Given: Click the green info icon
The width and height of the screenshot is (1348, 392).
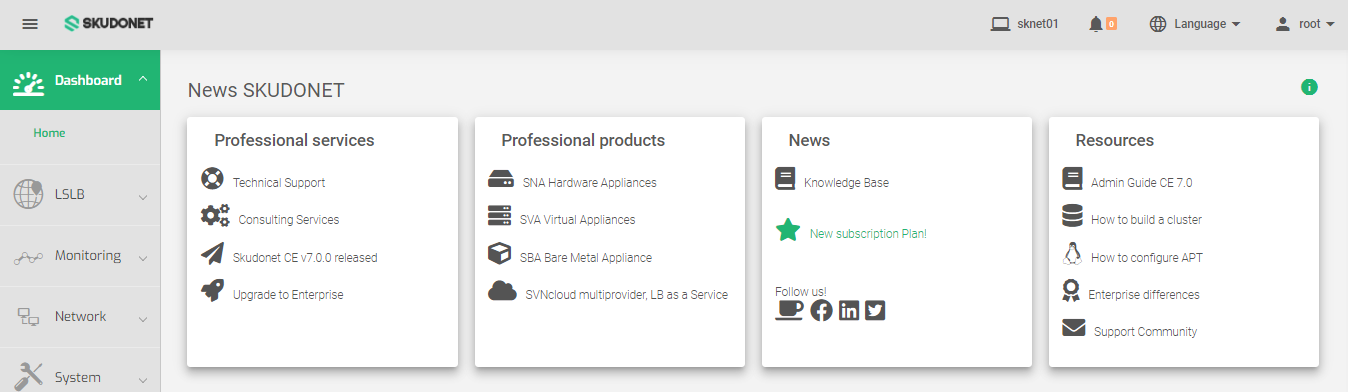Looking at the screenshot, I should (1309, 87).
